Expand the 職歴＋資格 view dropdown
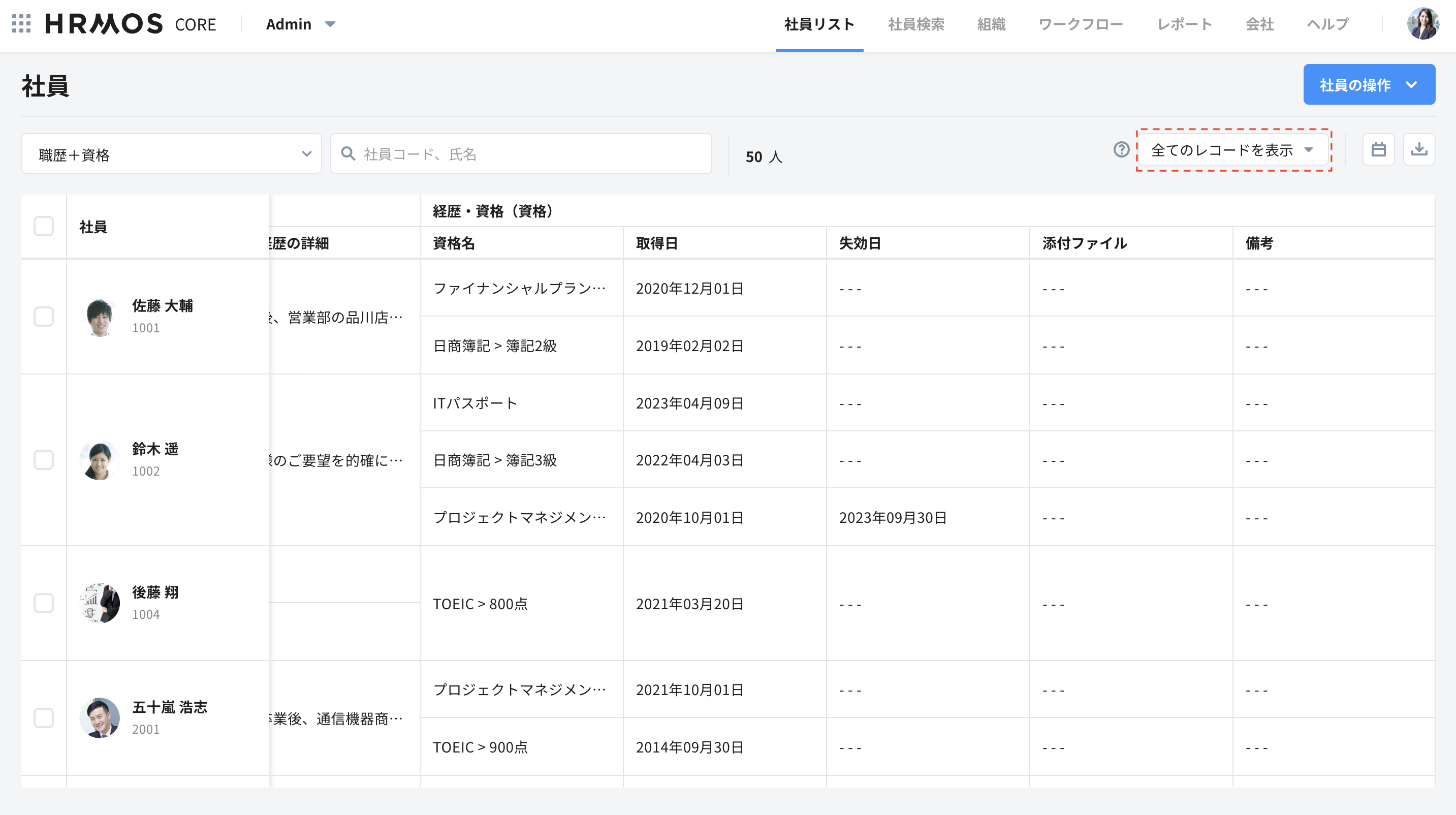This screenshot has height=815, width=1456. pos(172,154)
